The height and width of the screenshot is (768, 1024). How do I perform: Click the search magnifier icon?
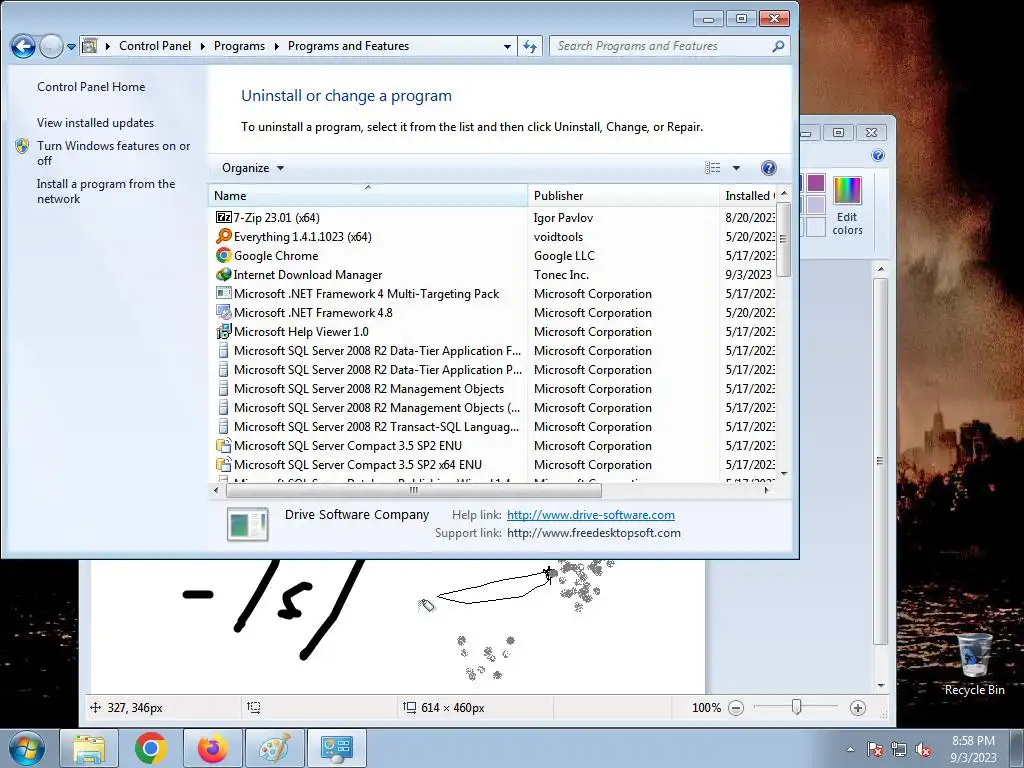[778, 46]
